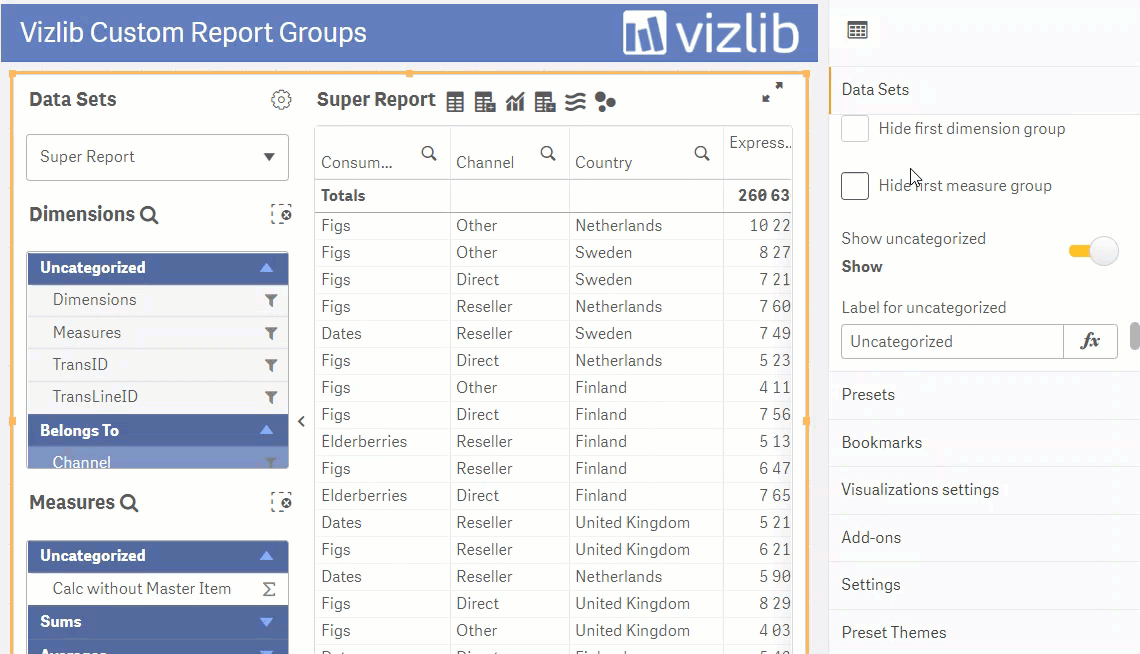Select the TransLineID dimension
1140x654 pixels.
[x=158, y=397]
